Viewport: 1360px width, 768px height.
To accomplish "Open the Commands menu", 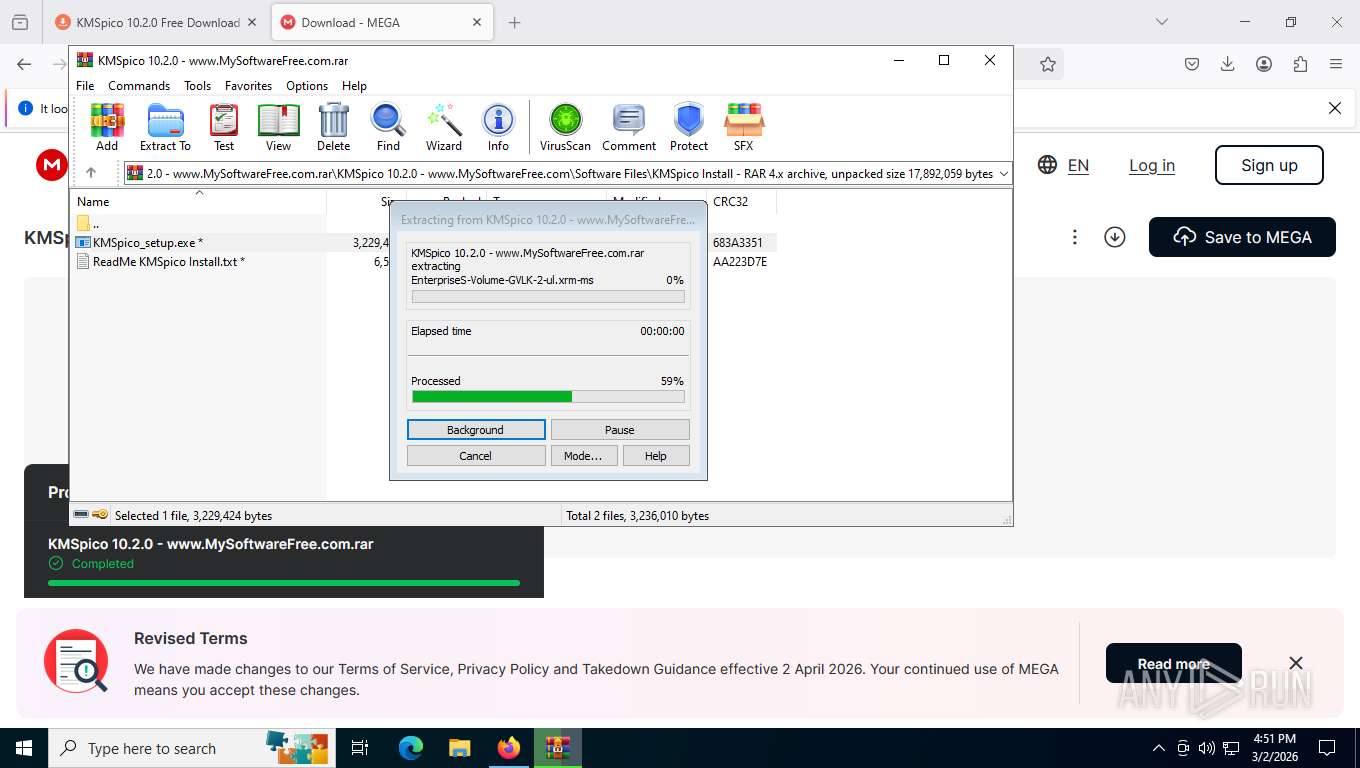I will coord(139,86).
